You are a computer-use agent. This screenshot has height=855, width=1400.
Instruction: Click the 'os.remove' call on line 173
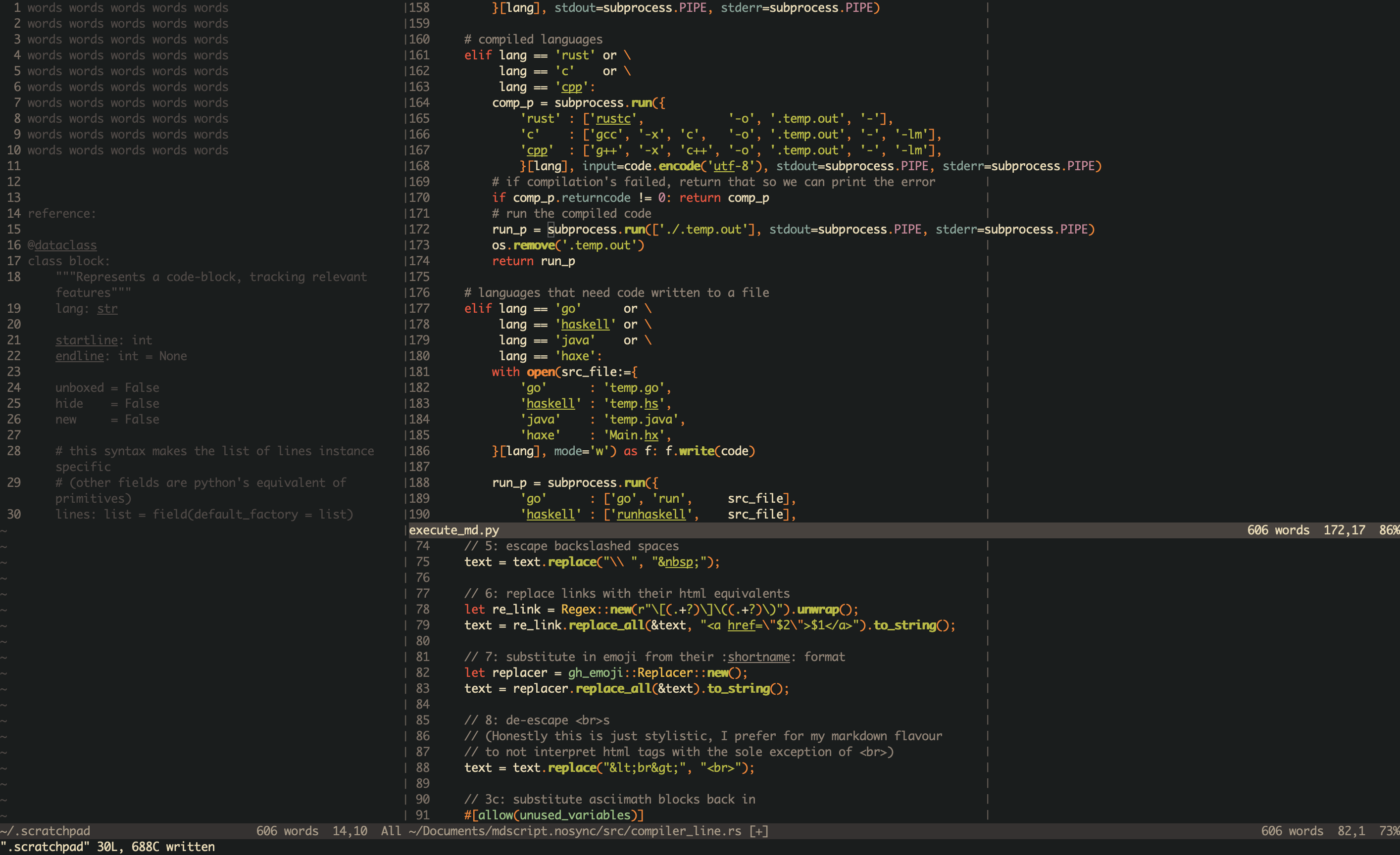pyautogui.click(x=523, y=245)
